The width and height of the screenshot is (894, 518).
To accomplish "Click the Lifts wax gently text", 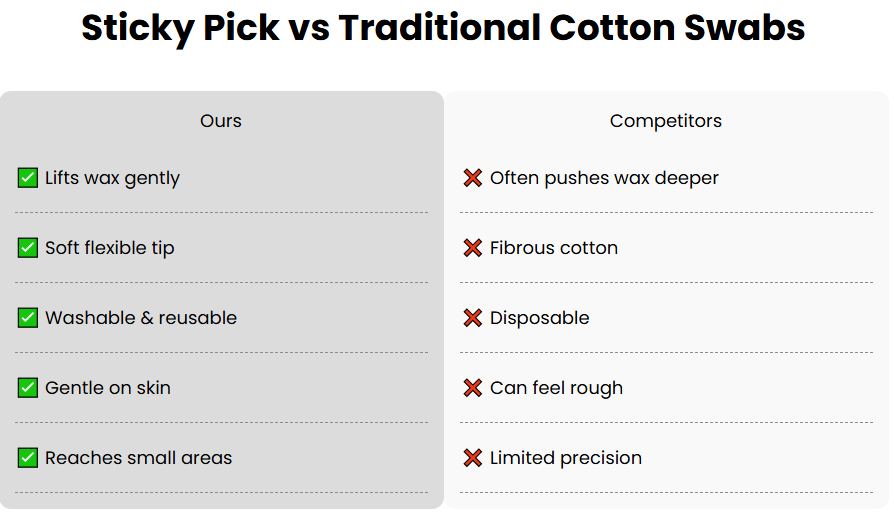I will tap(112, 178).
